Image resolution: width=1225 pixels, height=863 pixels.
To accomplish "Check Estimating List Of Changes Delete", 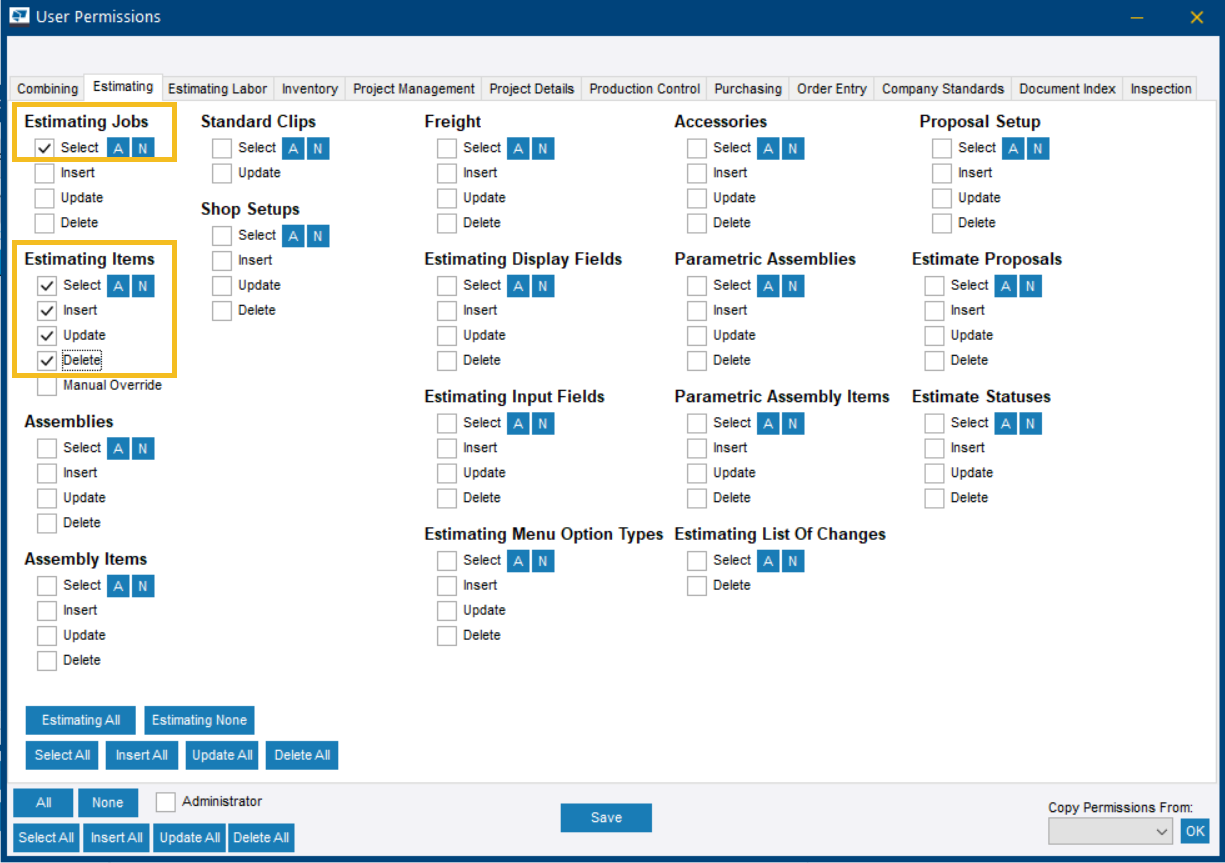I will 697,586.
